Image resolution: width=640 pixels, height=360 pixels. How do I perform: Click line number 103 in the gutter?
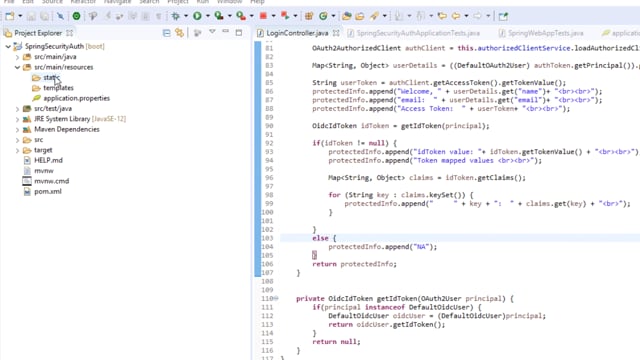pyautogui.click(x=267, y=238)
